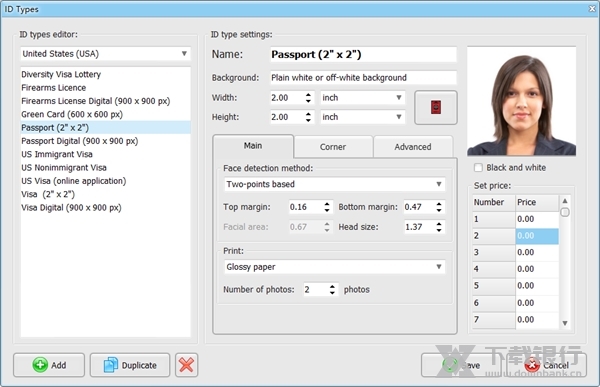Viewport: 600px width, 387px height.
Task: Select Firearms Licence in the list
Action: tap(106, 88)
